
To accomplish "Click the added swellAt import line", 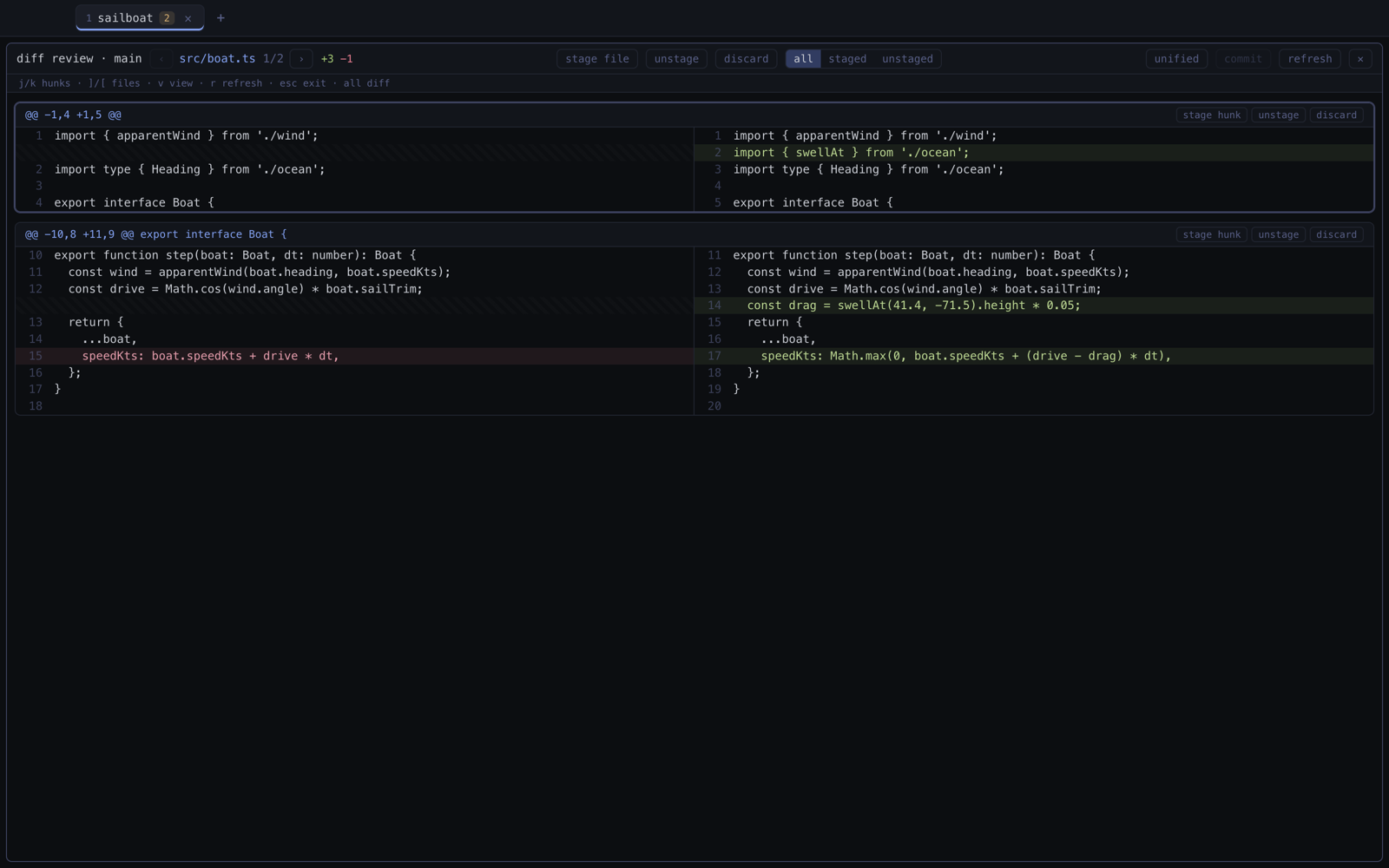I will click(x=1034, y=153).
